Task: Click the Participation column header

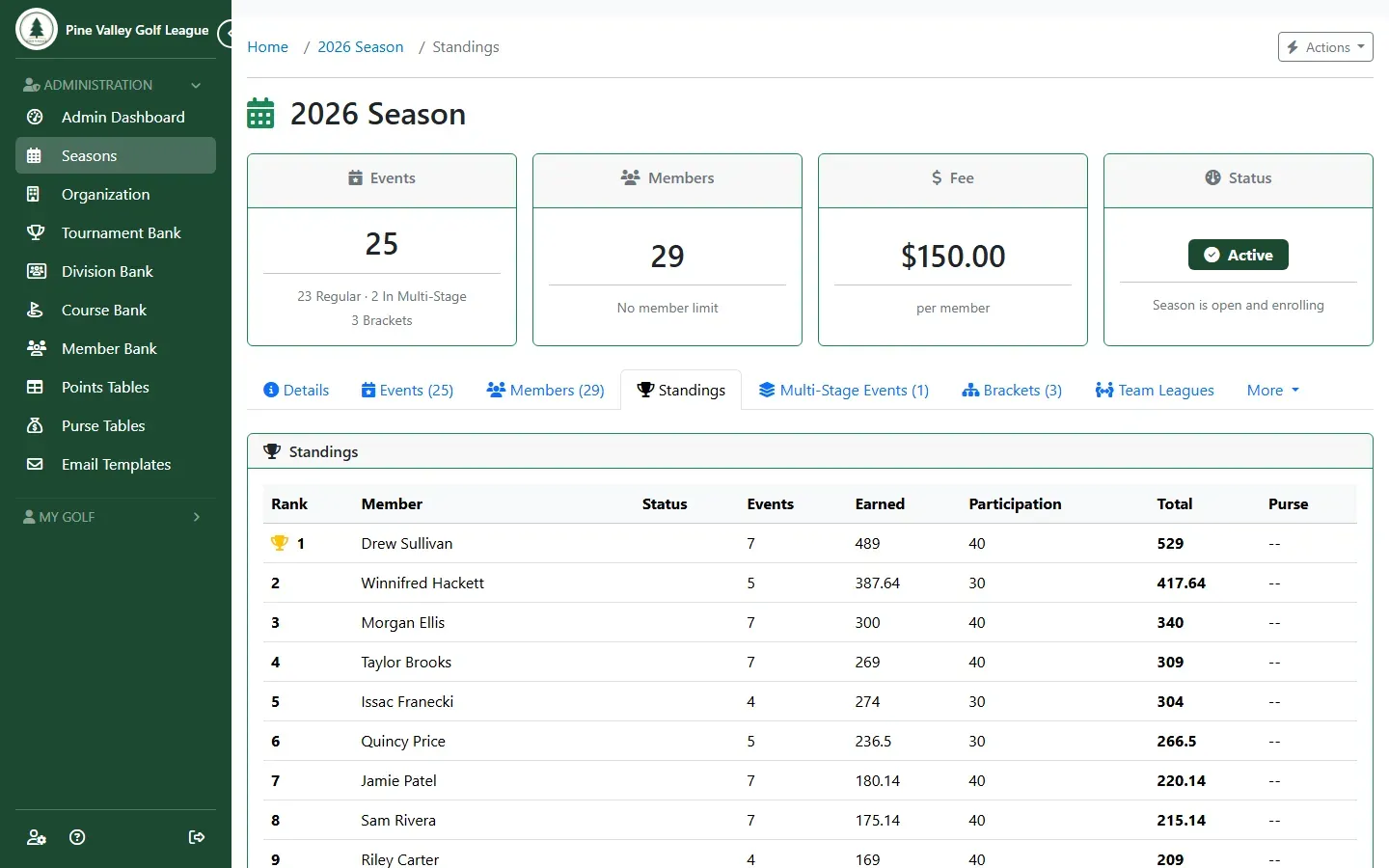Action: (1015, 504)
